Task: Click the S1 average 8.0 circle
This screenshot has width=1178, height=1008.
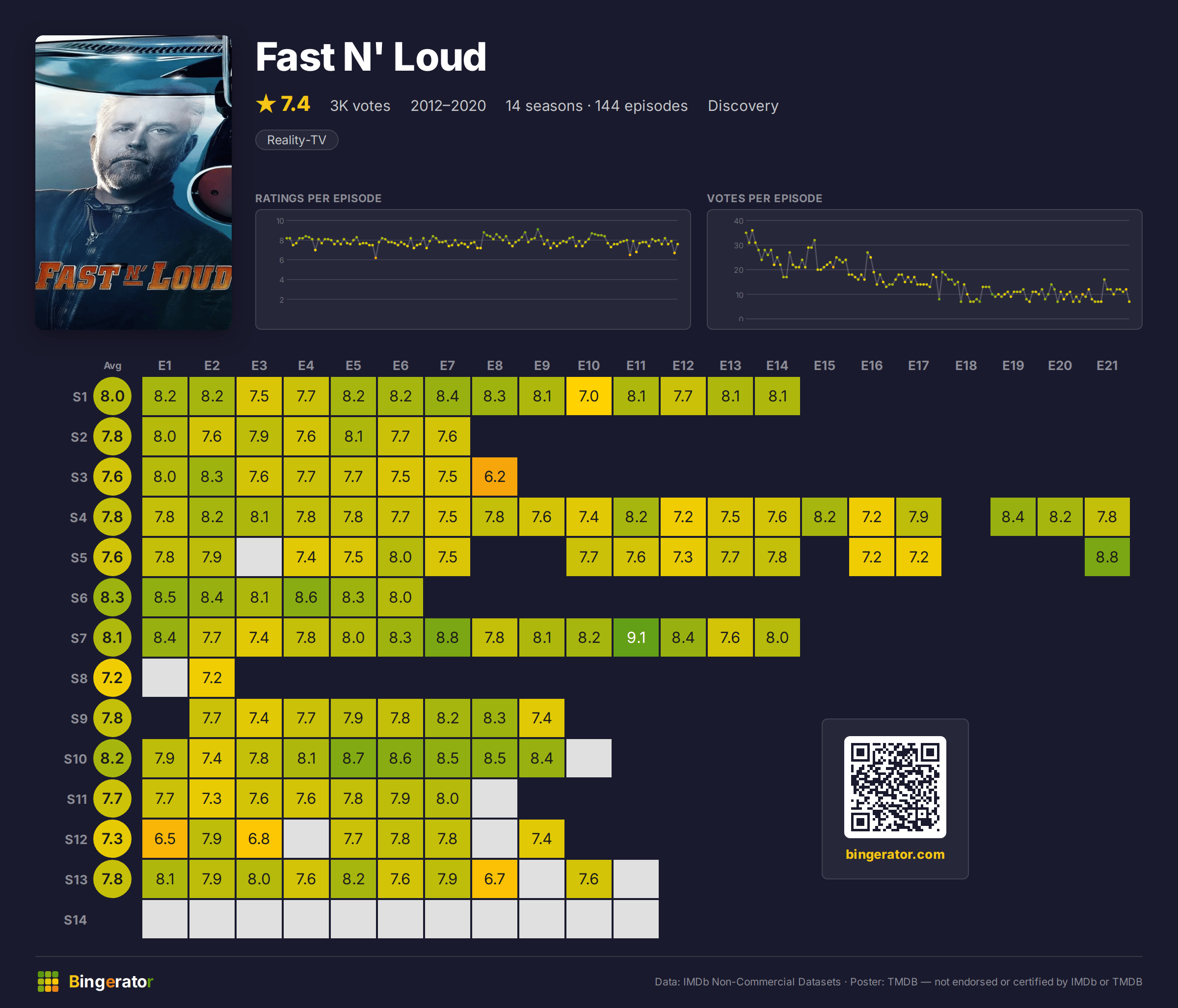Action: coord(112,396)
